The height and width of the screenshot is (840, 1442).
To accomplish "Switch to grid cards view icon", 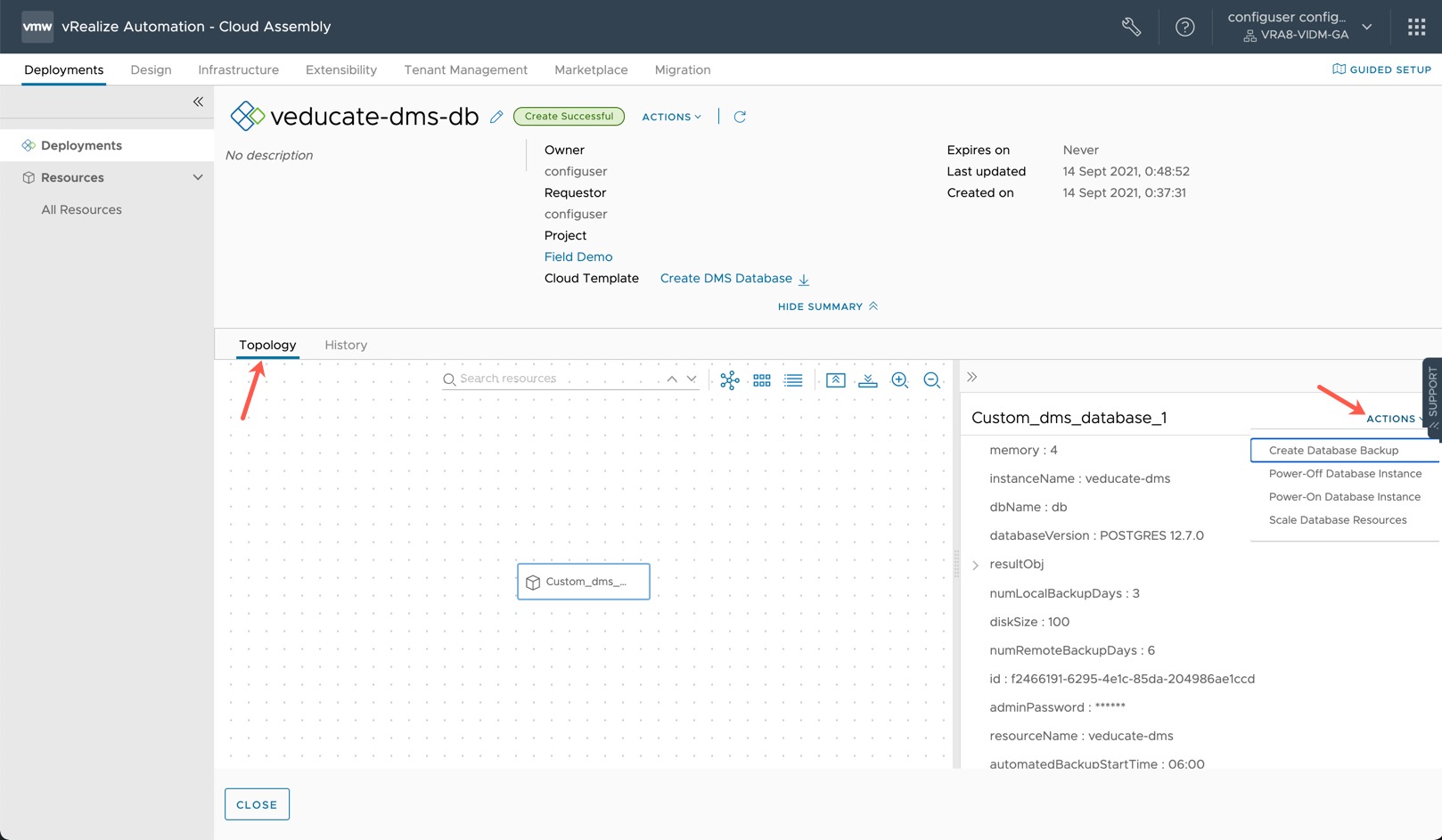I will pyautogui.click(x=762, y=380).
